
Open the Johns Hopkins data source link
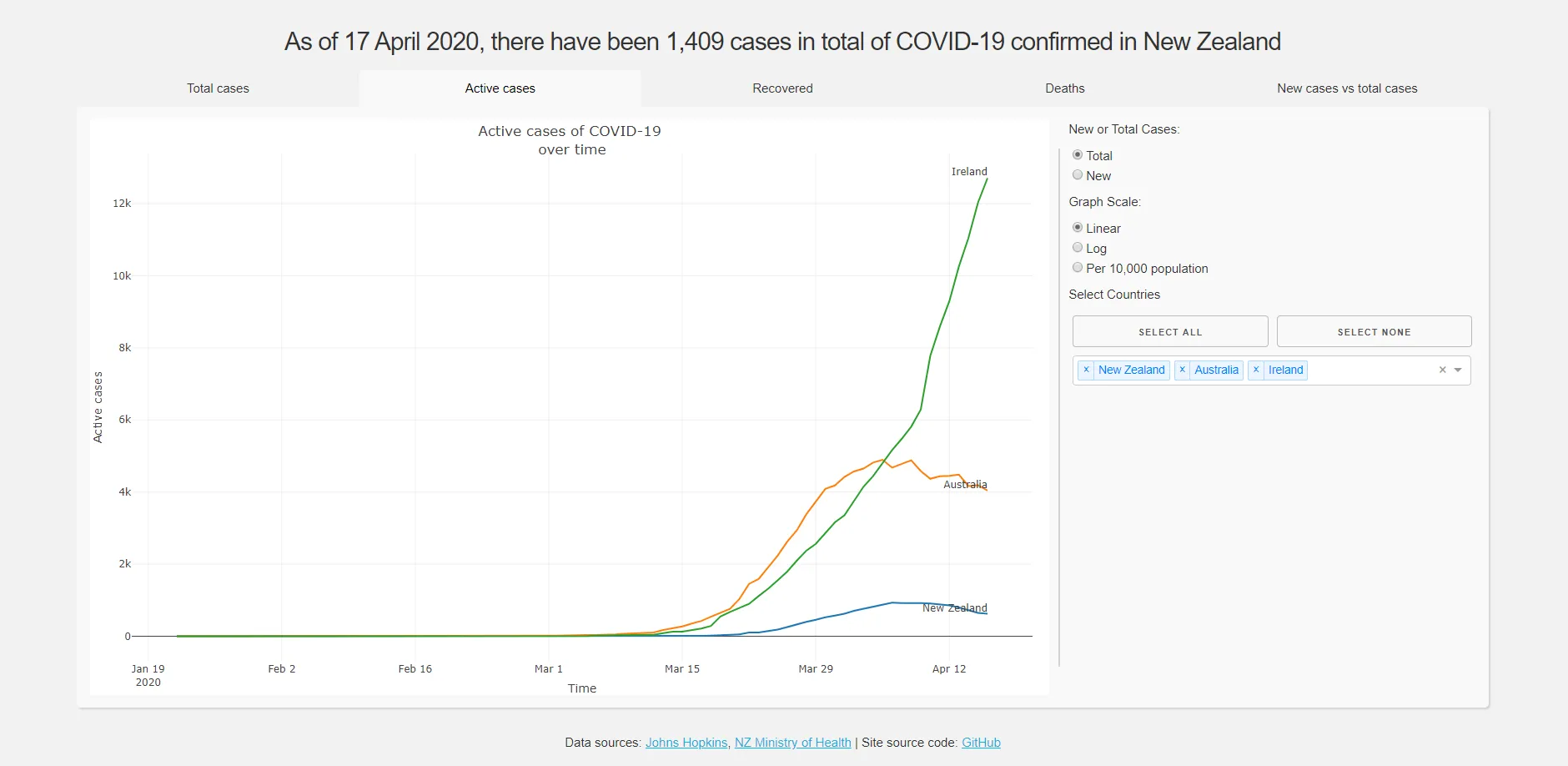pos(686,742)
